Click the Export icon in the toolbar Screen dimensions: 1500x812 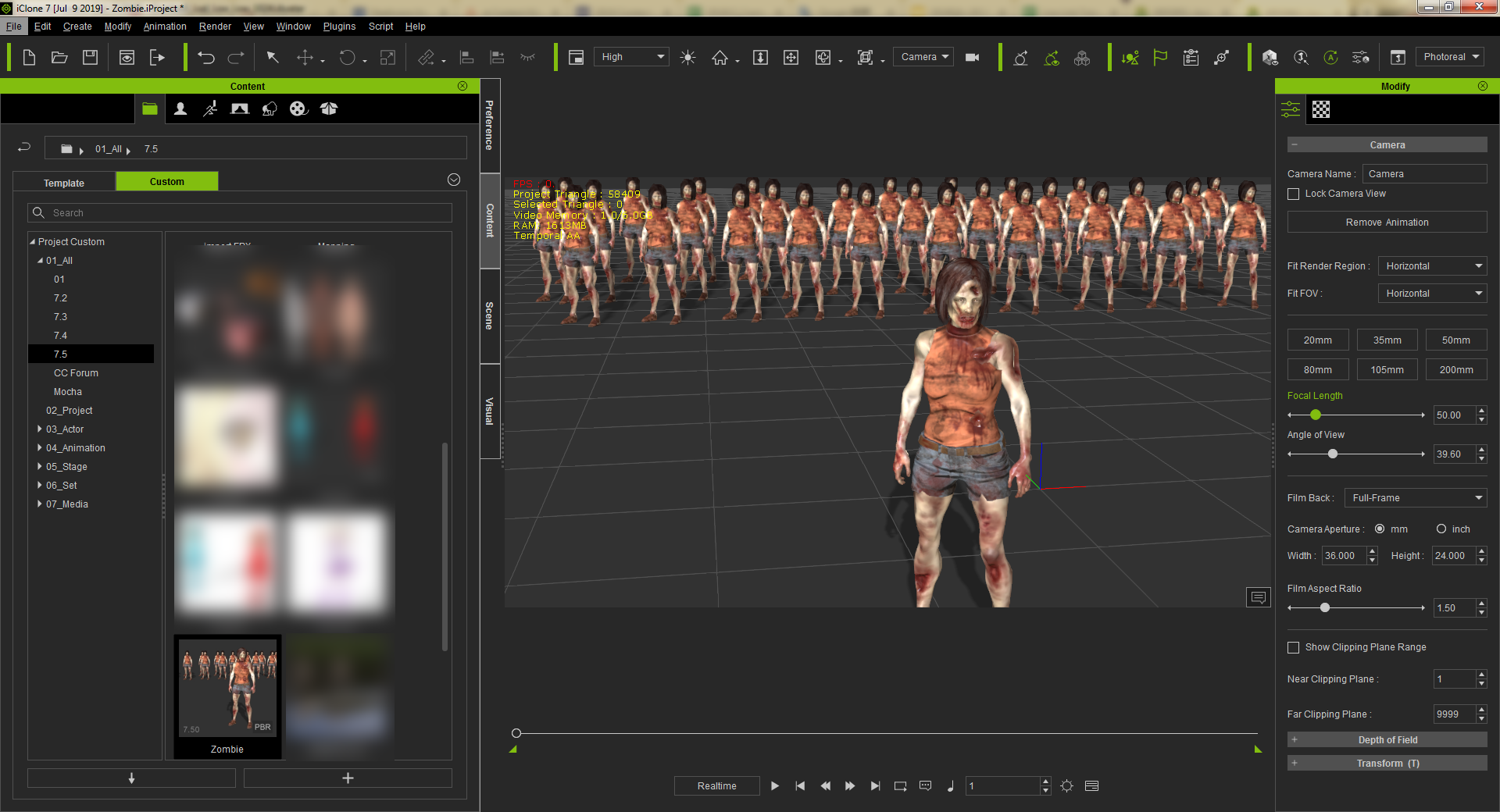157,57
